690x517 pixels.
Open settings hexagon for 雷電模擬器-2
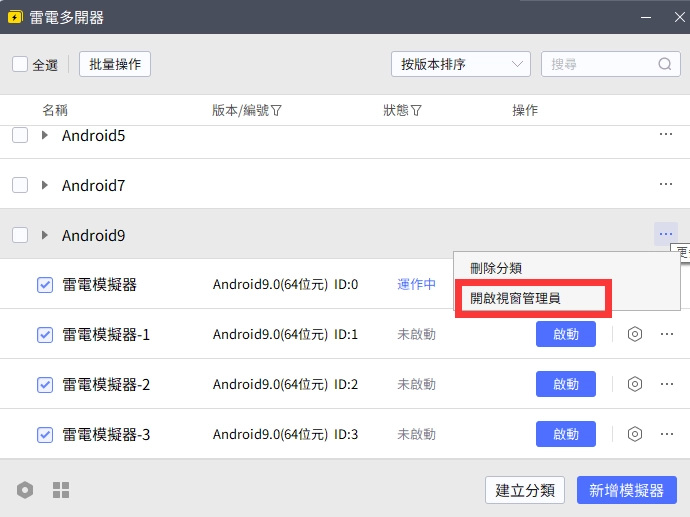(x=635, y=384)
